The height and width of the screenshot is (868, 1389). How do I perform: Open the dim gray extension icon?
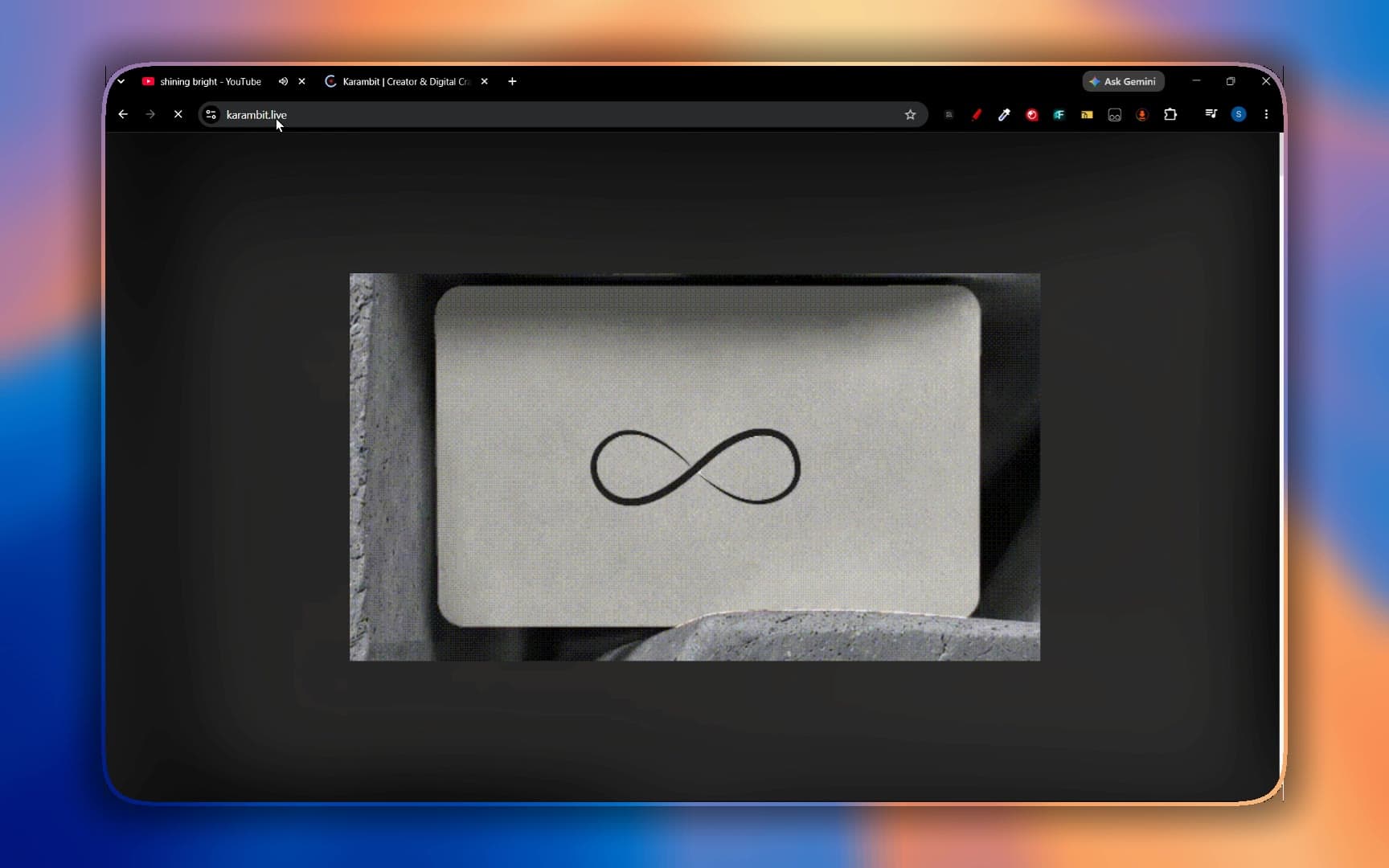(x=949, y=114)
